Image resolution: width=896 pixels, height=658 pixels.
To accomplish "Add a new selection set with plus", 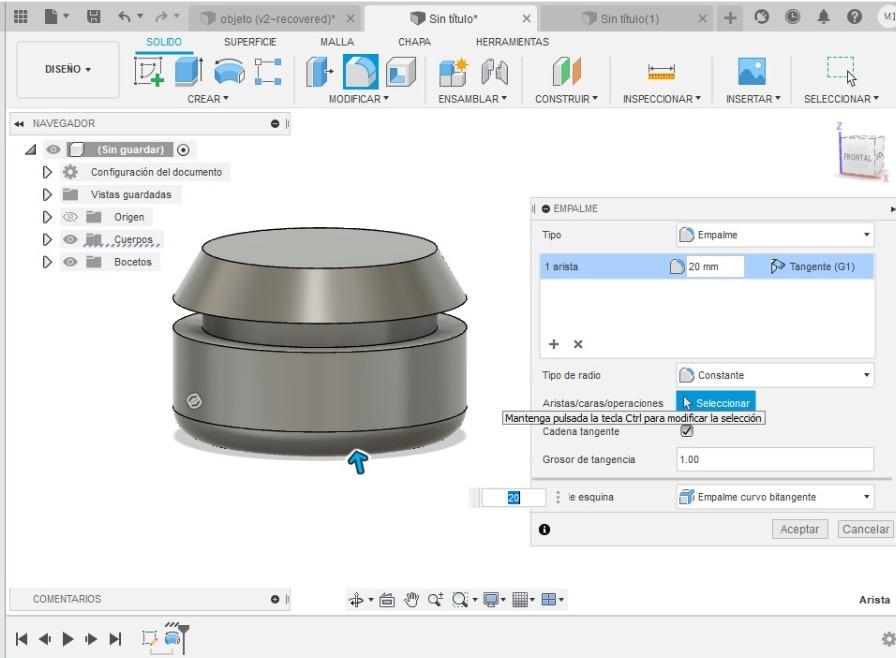I will click(553, 344).
